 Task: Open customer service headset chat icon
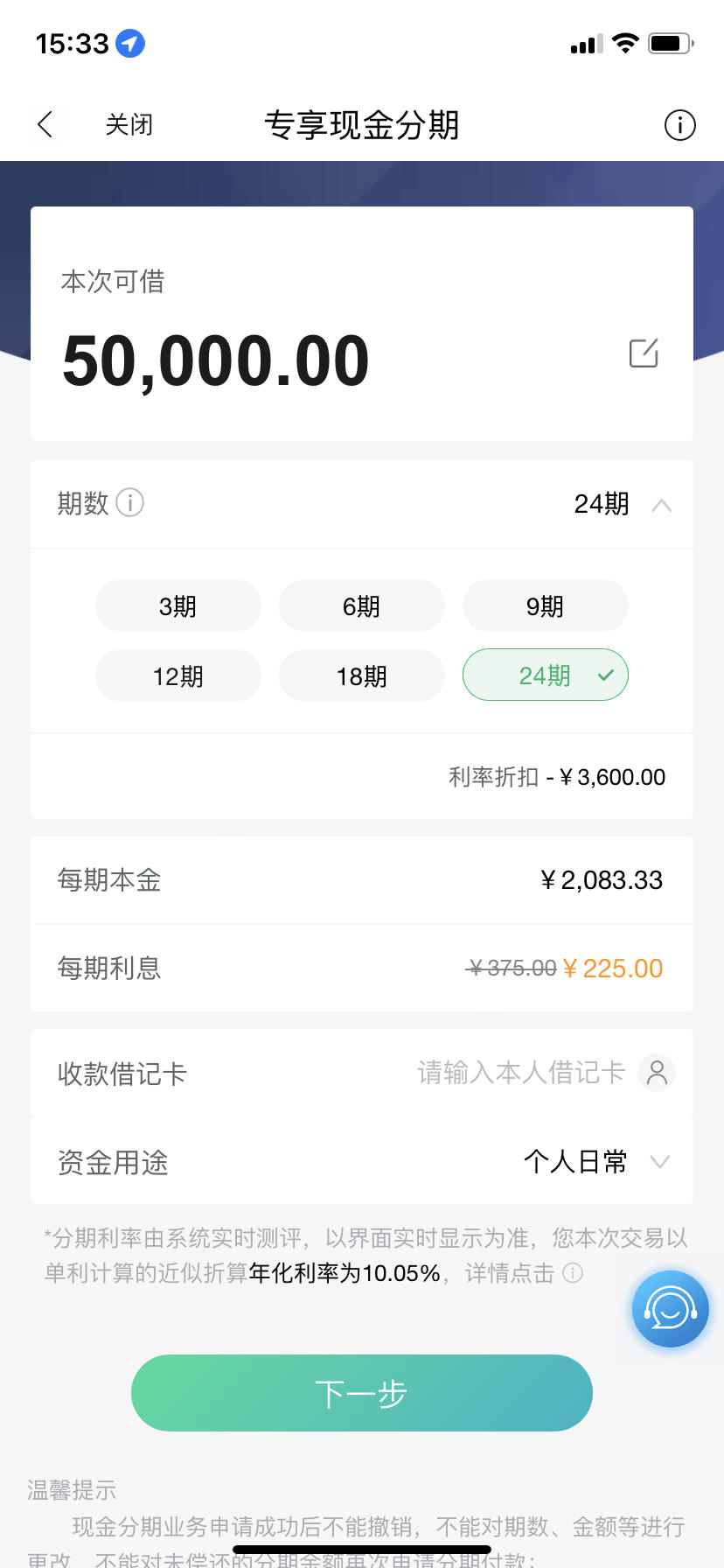[x=670, y=1309]
